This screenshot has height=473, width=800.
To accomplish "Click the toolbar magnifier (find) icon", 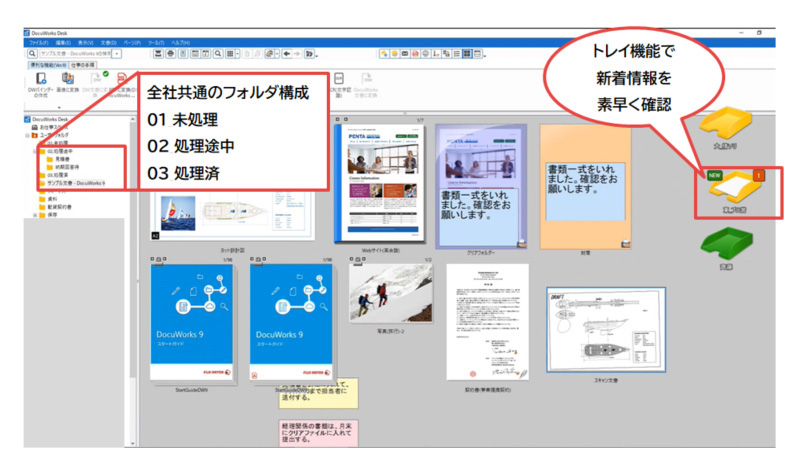I will [218, 54].
